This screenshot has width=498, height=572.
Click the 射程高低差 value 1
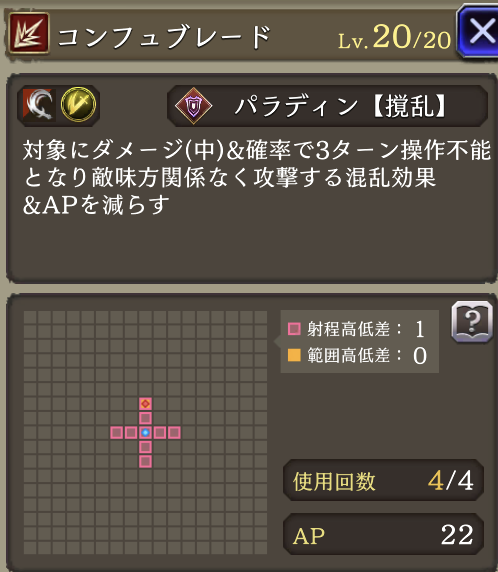[x=420, y=329]
